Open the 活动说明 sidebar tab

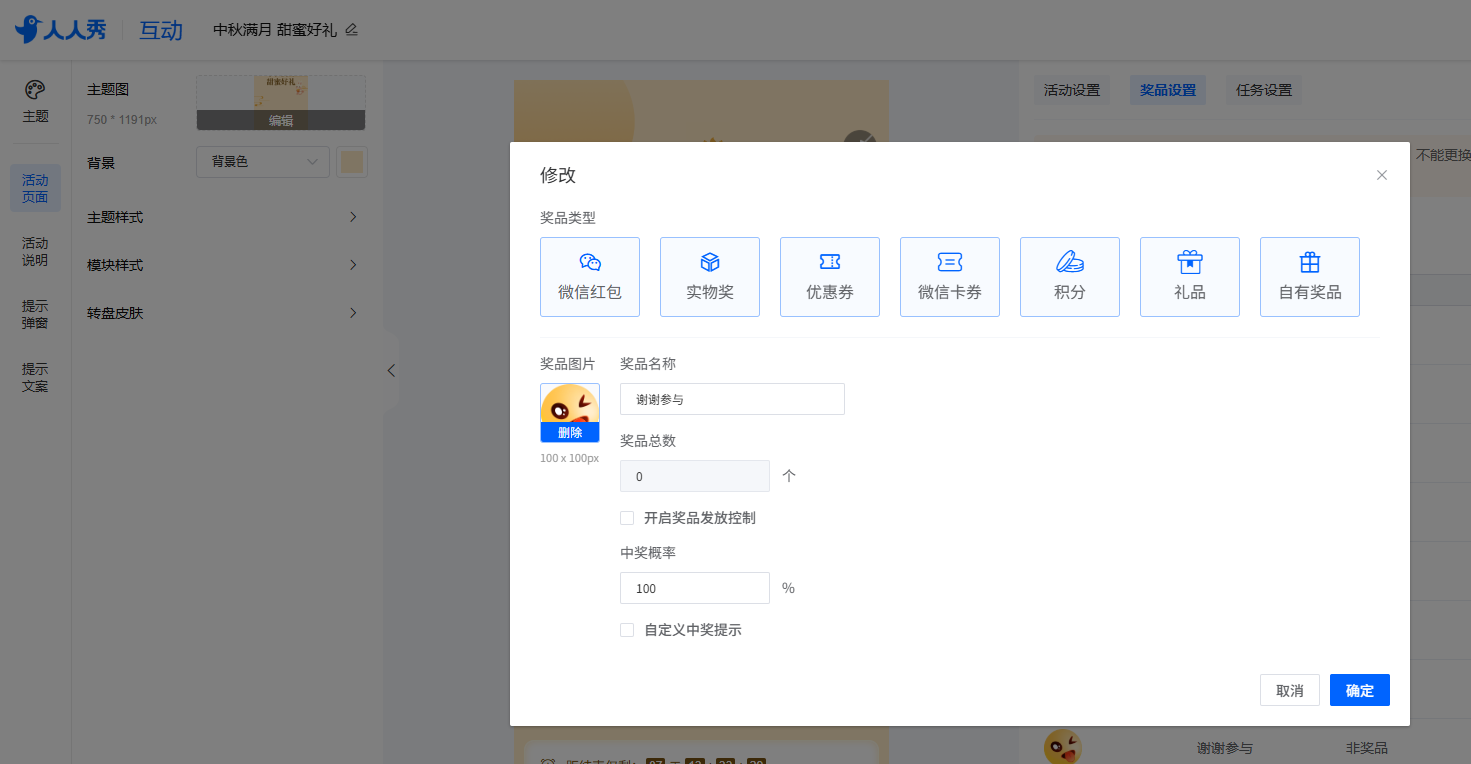tap(35, 251)
